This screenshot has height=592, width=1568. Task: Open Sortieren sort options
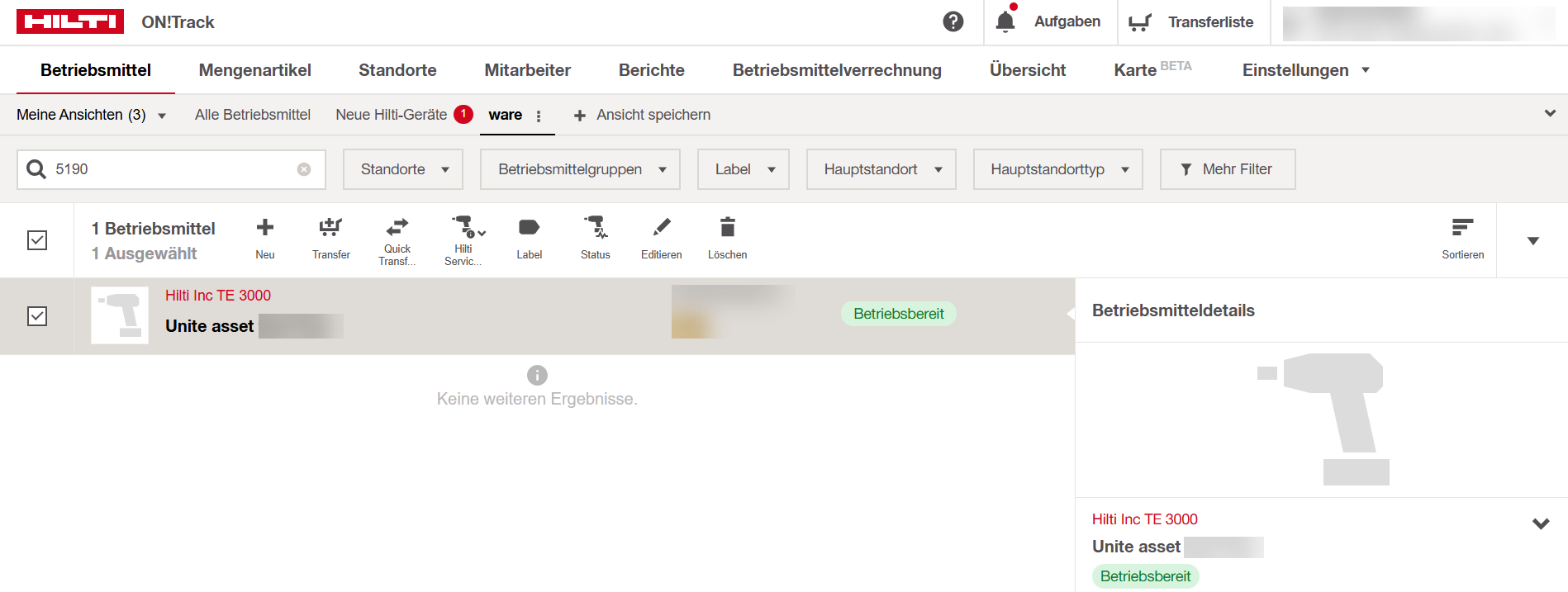pos(1463,239)
